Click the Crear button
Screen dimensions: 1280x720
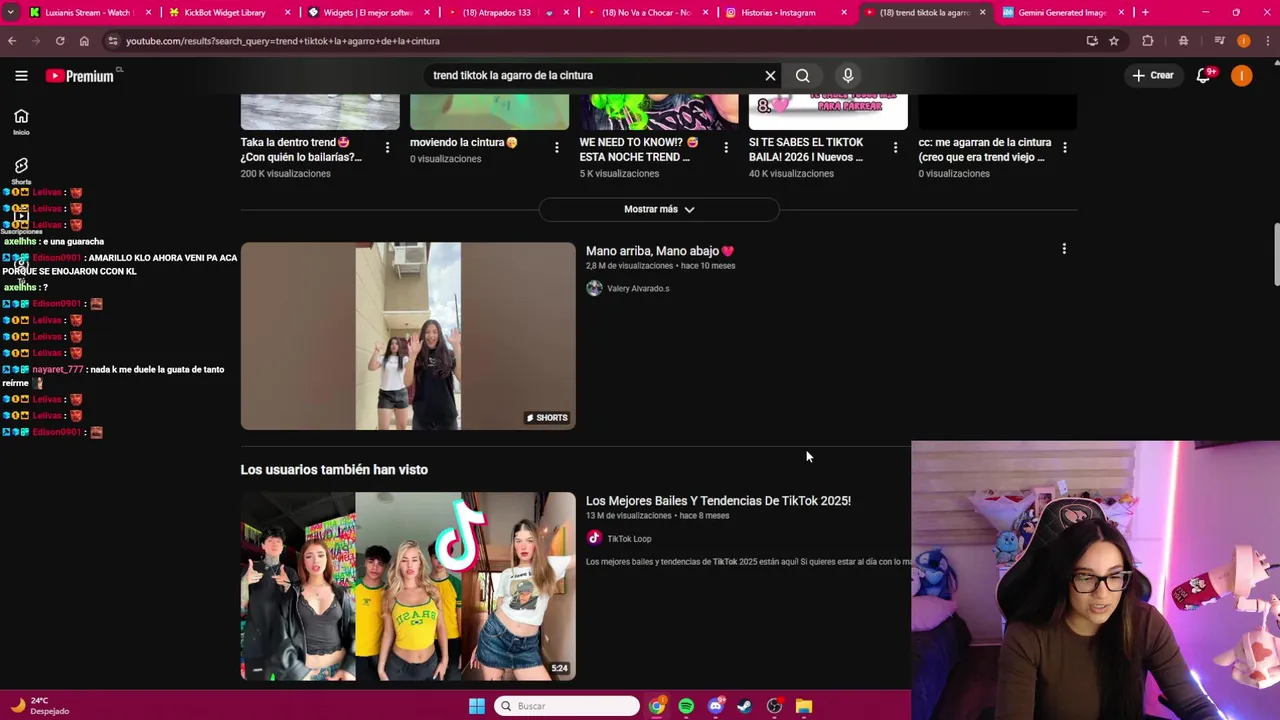tap(1153, 76)
